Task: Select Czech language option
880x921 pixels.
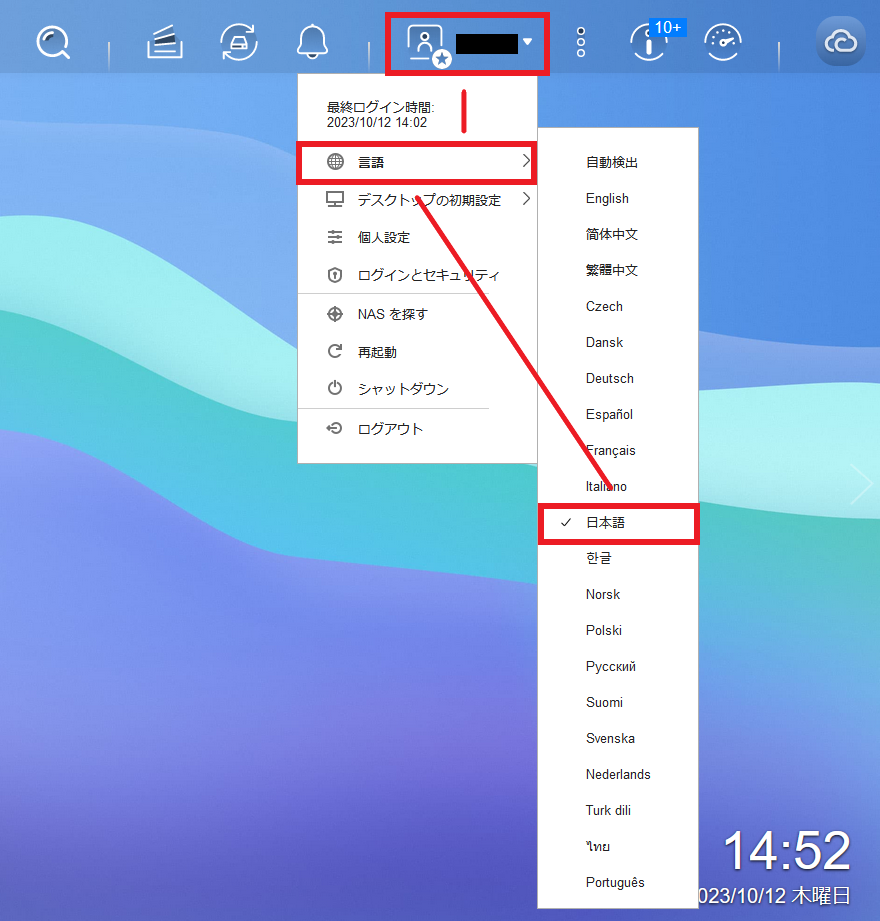Action: (618, 306)
